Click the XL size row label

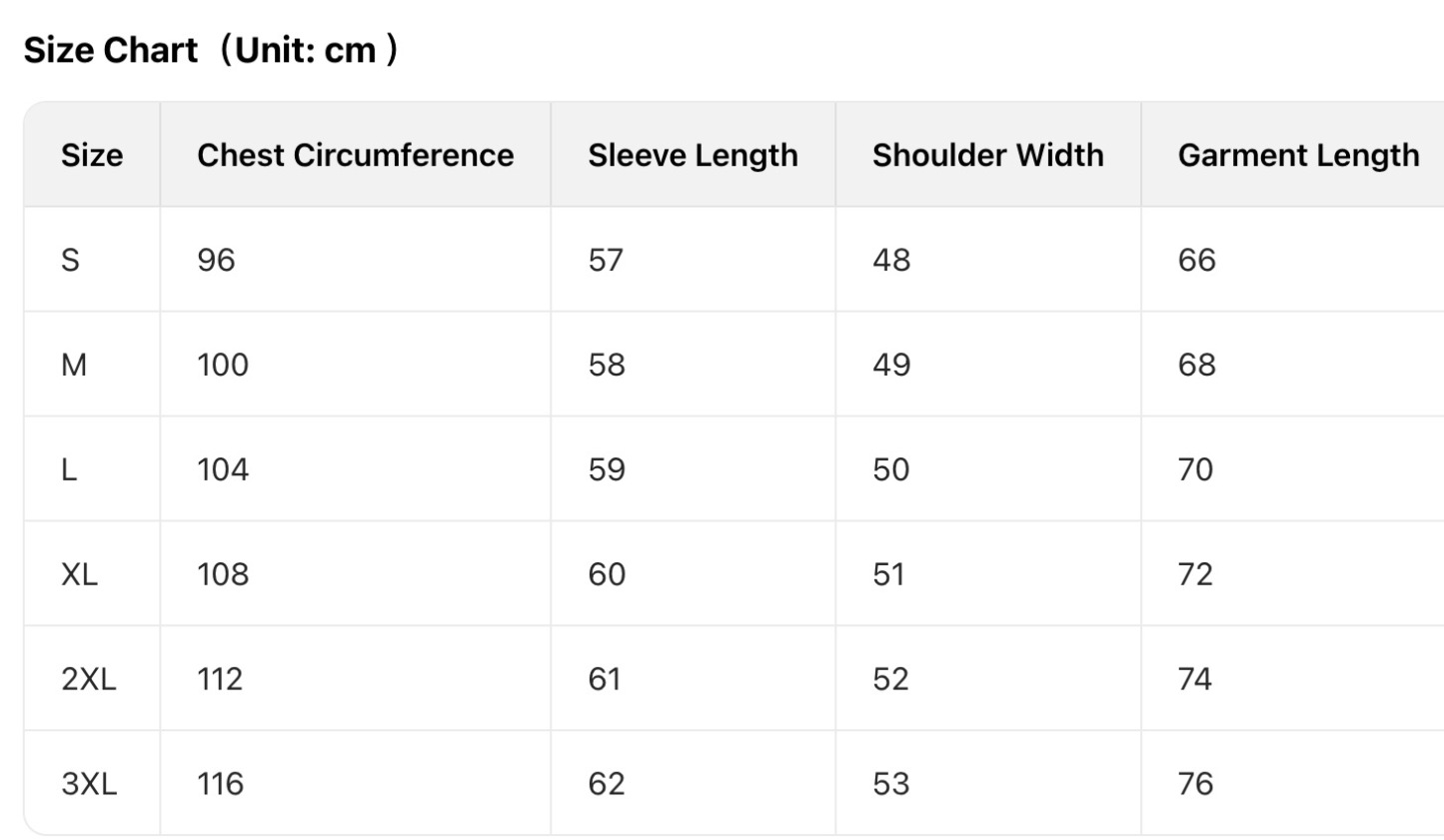(x=79, y=574)
